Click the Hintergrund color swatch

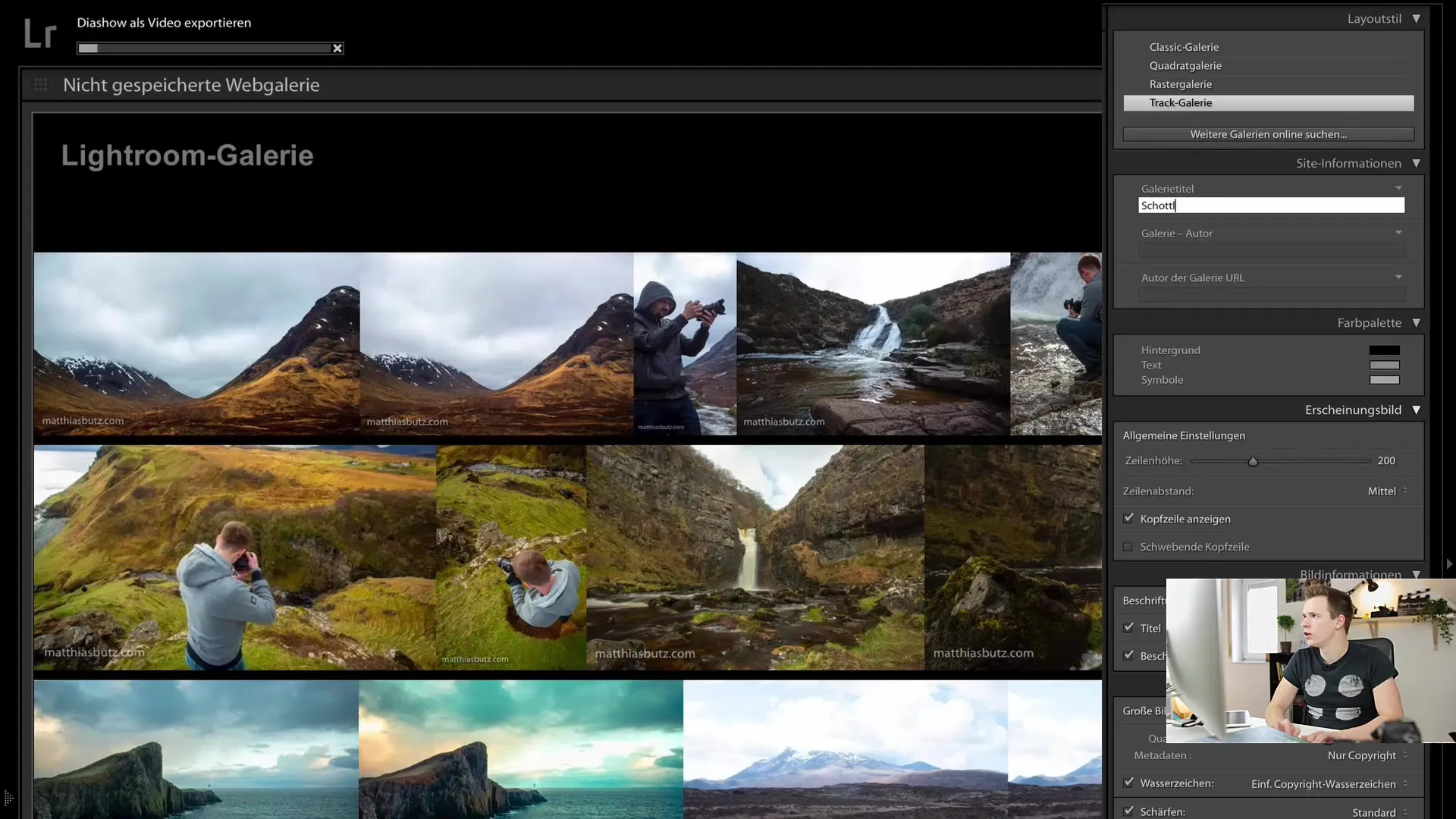pyautogui.click(x=1385, y=350)
